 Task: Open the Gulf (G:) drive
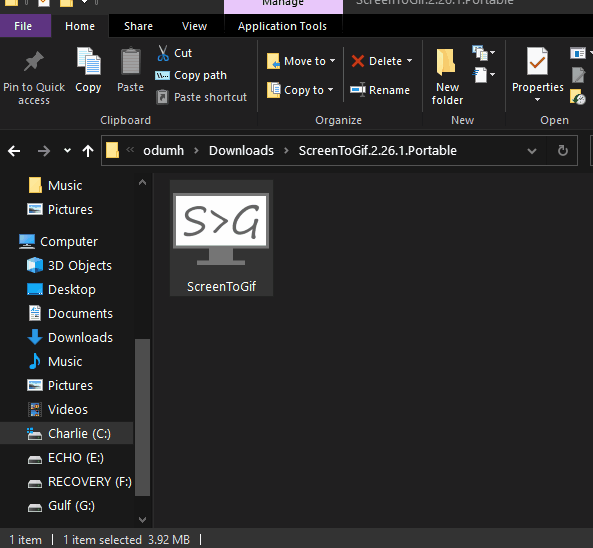tap(61, 506)
